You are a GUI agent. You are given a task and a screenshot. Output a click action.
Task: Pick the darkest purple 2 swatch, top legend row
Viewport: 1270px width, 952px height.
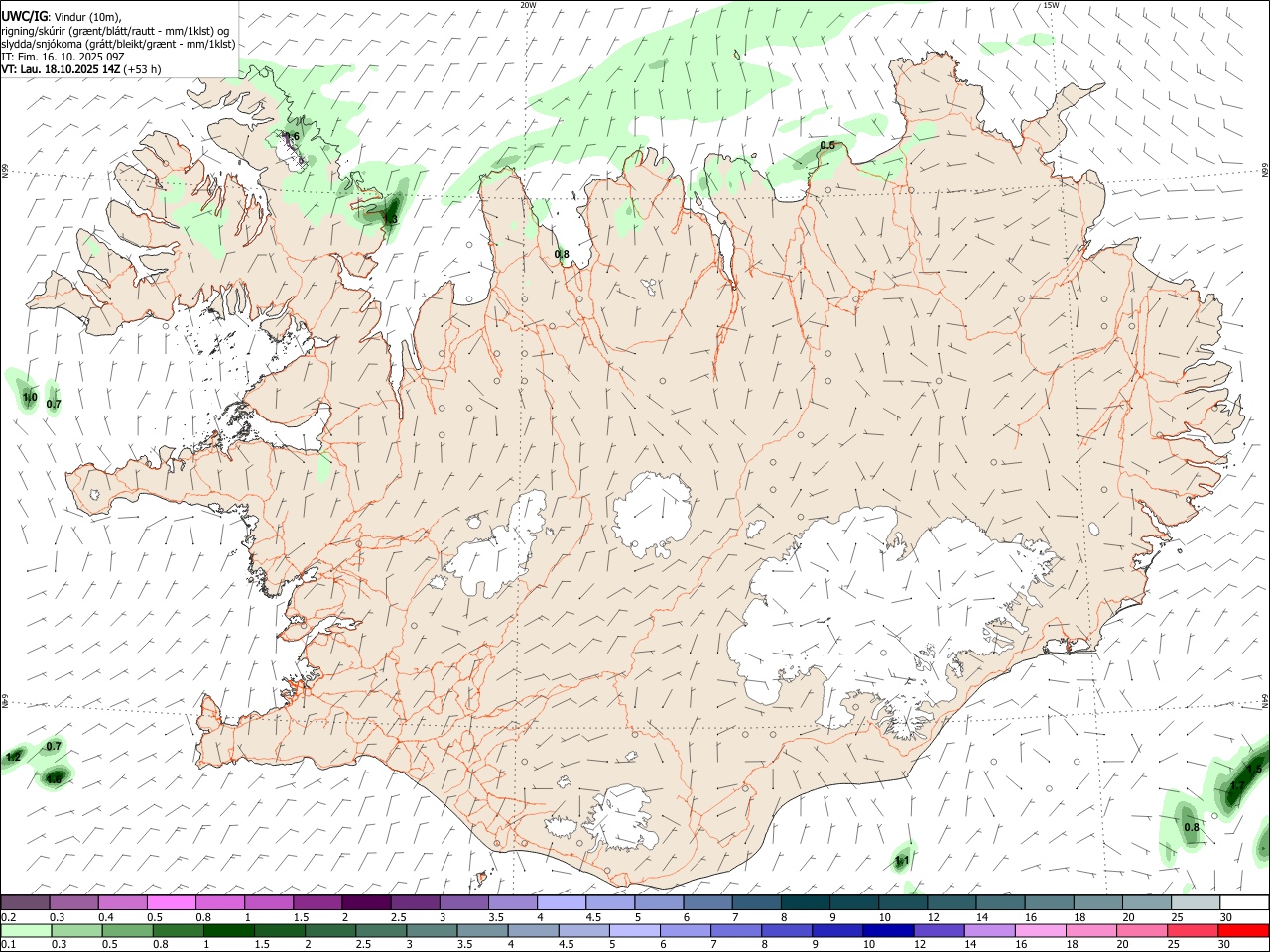click(366, 903)
